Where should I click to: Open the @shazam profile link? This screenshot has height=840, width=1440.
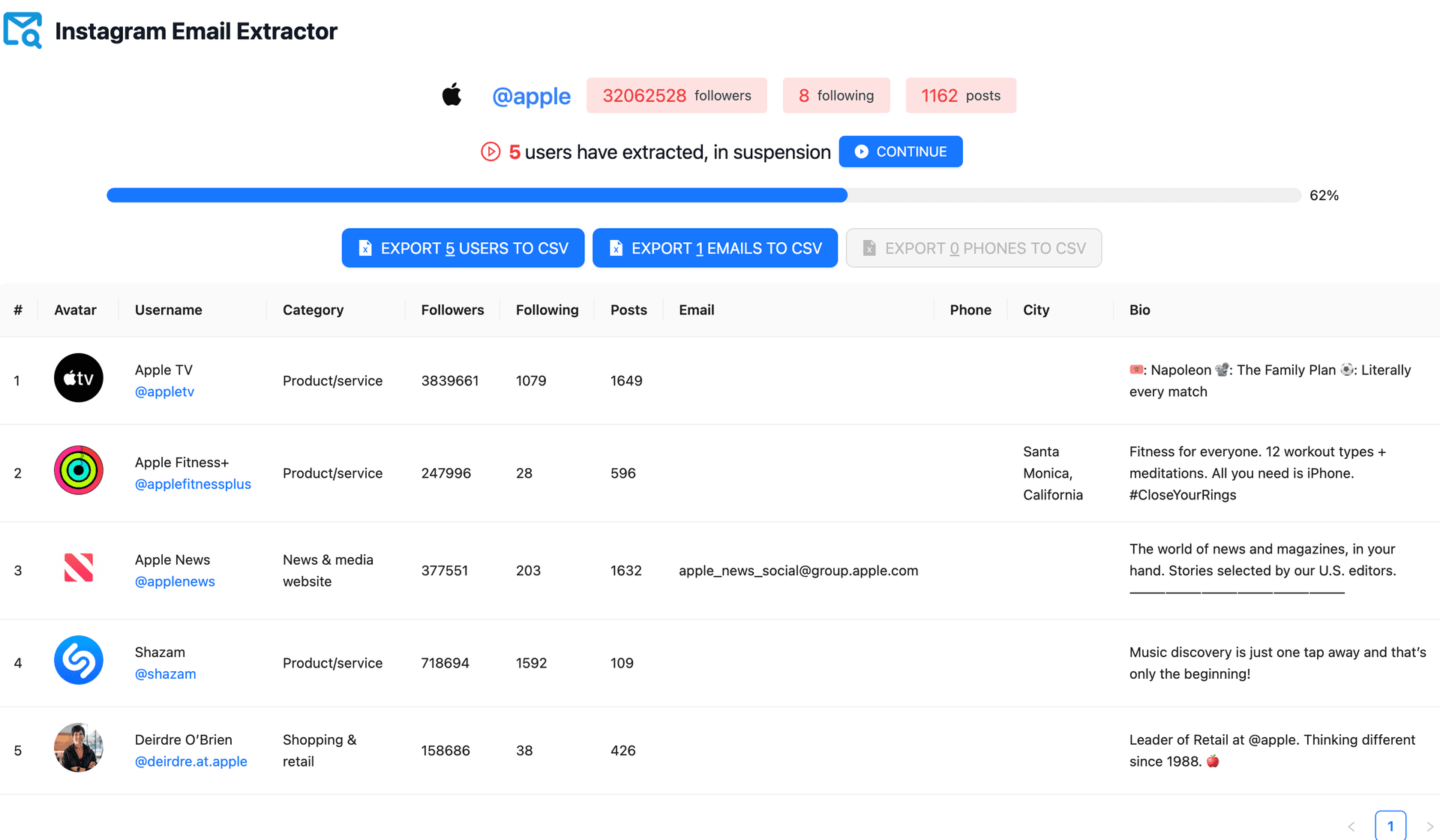tap(165, 673)
